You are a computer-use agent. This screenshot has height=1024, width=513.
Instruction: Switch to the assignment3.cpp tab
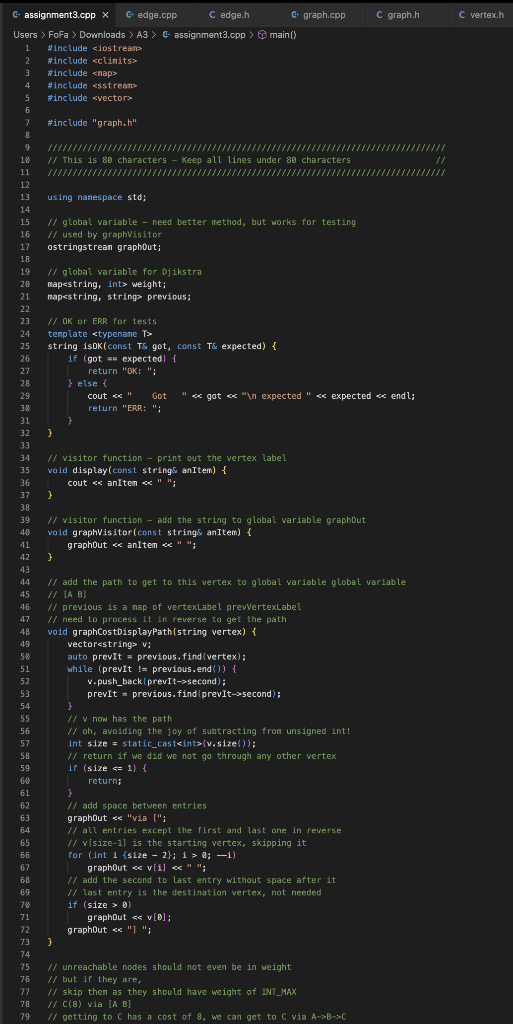click(58, 14)
